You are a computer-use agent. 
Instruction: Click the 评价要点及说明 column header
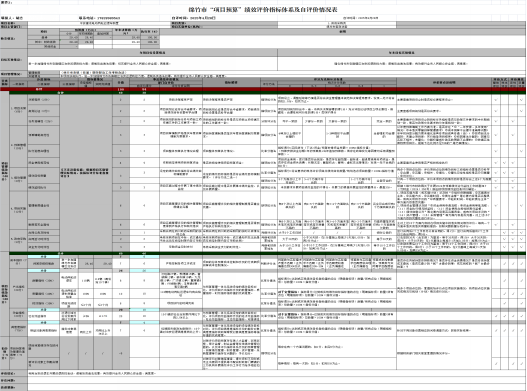(444, 82)
